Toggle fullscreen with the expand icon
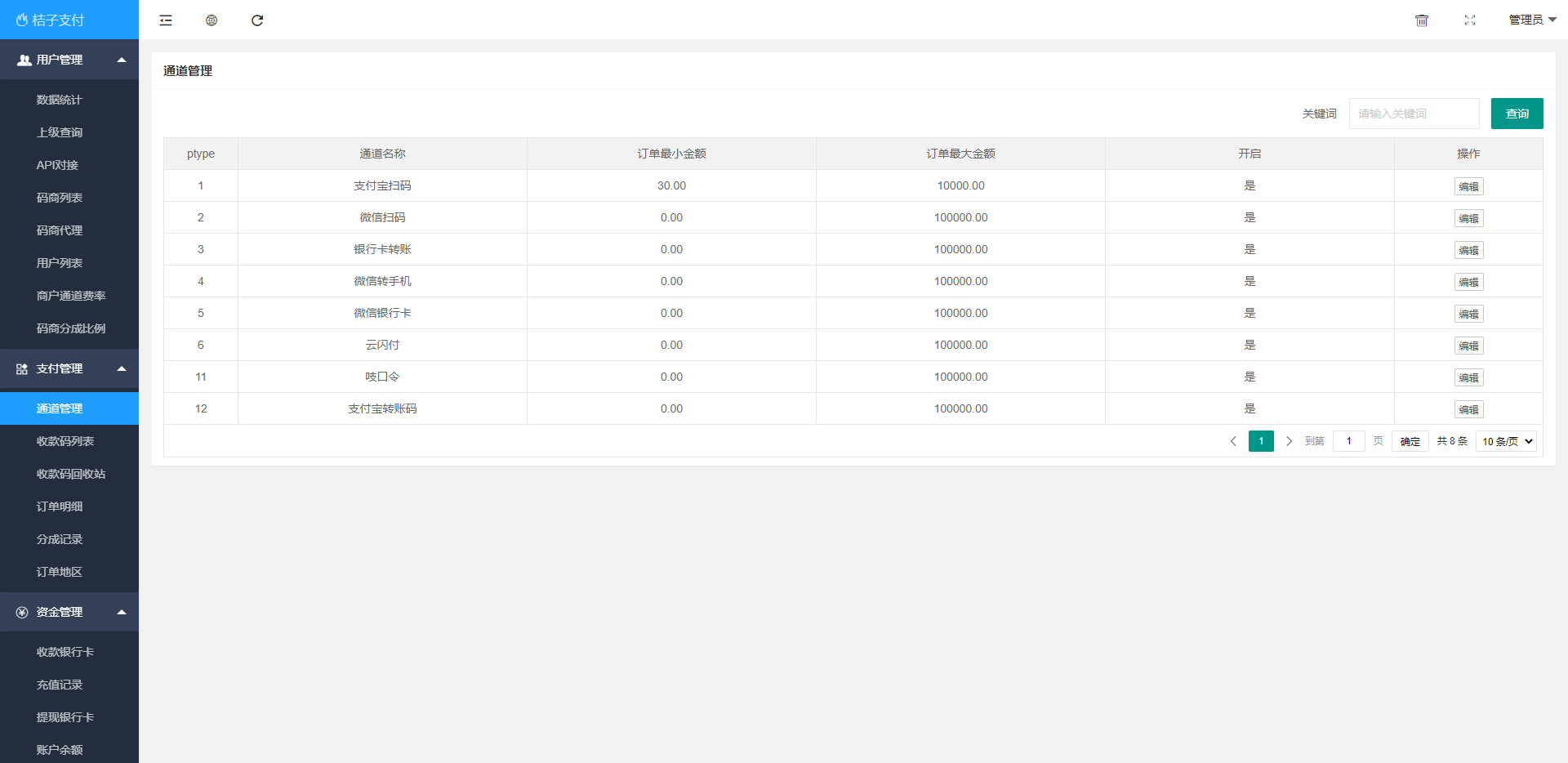Viewport: 1568px width, 763px height. pos(1470,20)
